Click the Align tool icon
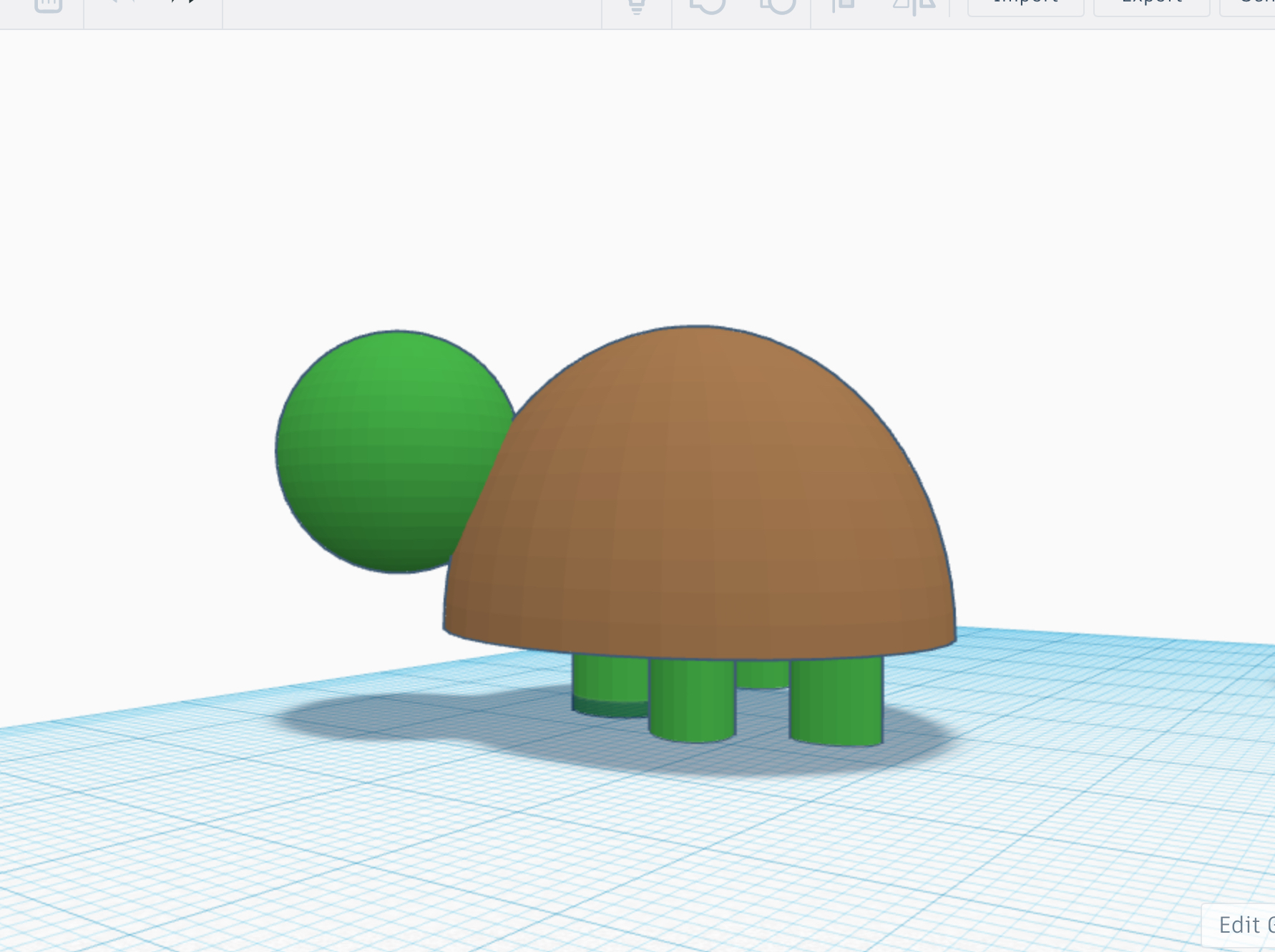 [x=844, y=6]
